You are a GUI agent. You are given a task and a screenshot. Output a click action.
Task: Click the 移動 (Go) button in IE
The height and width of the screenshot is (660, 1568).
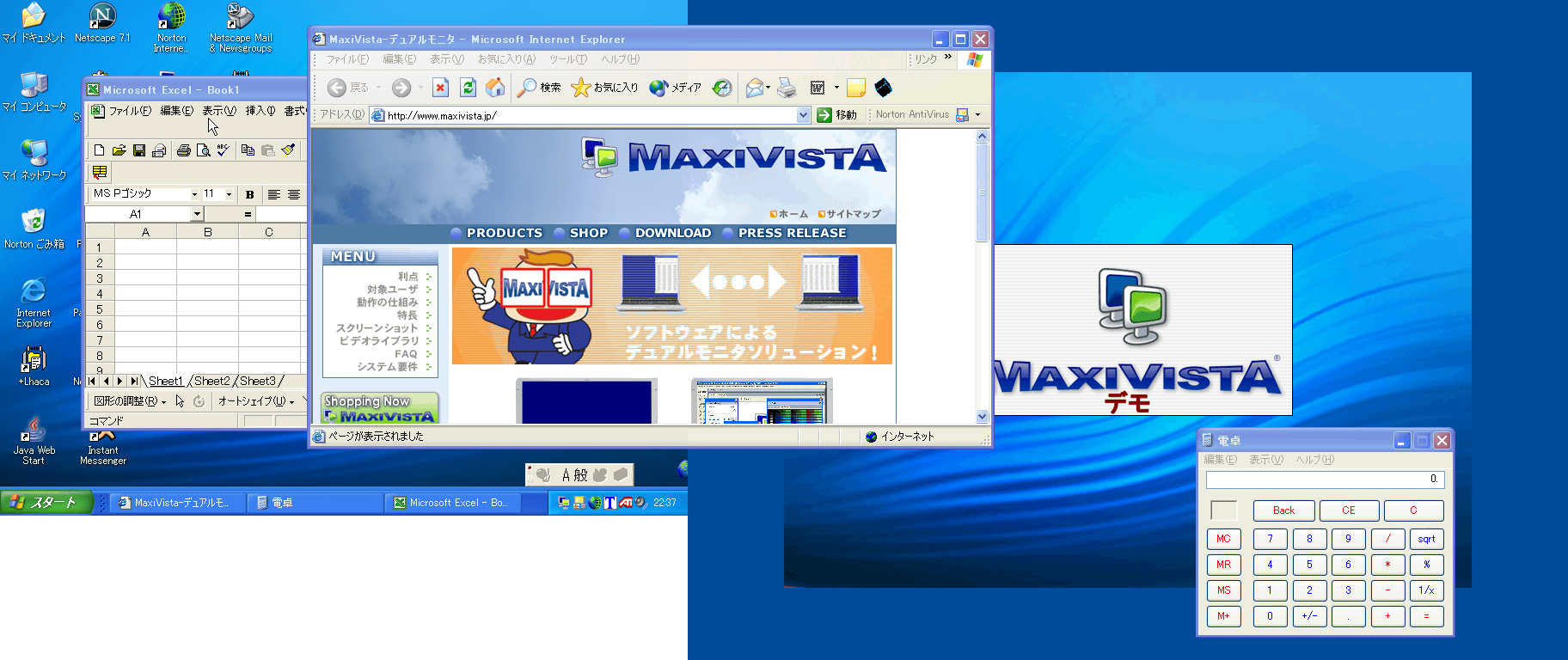(837, 115)
